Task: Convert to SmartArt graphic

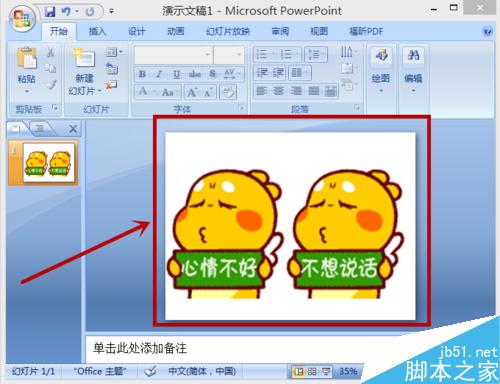Action: [x=349, y=85]
